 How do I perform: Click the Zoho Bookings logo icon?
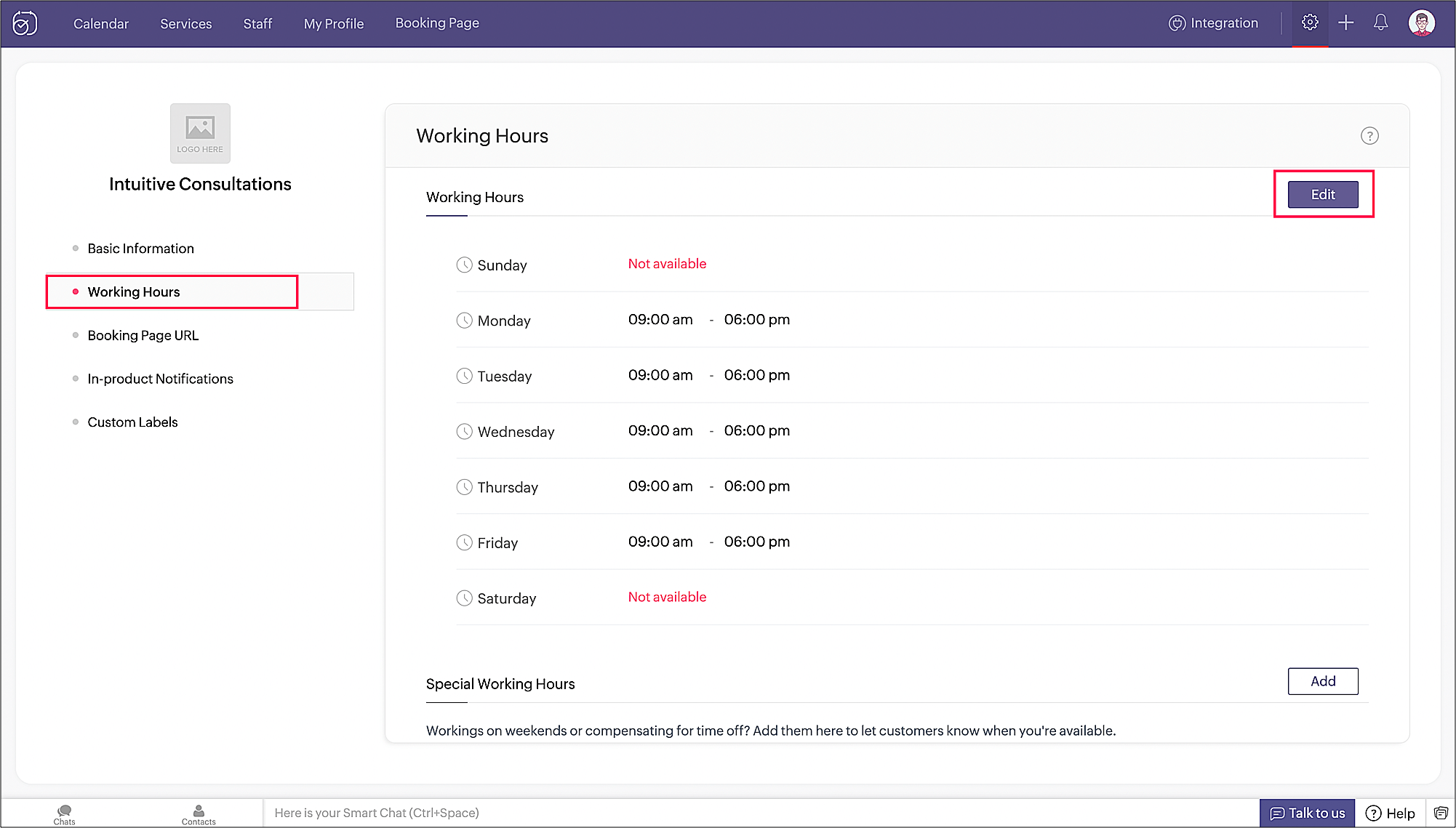click(x=25, y=23)
